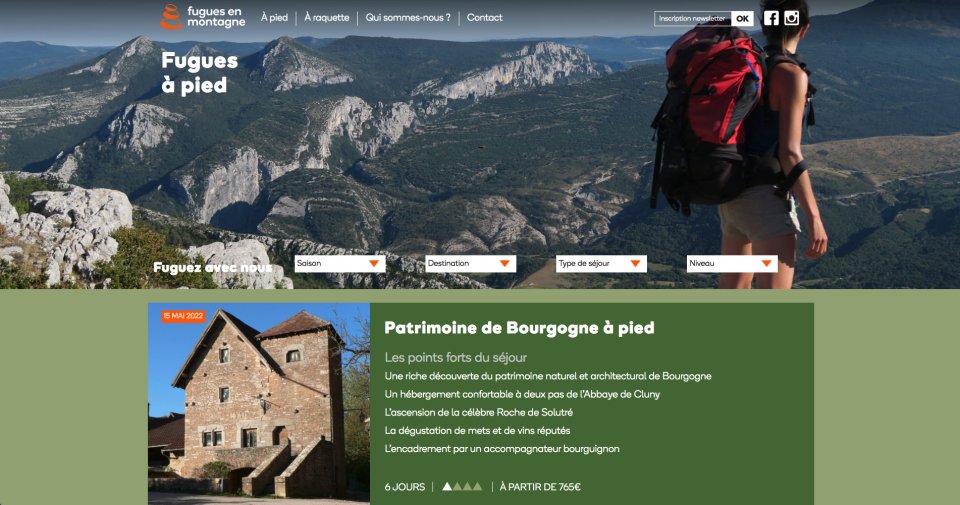Expand the Type de séjour dropdown
The image size is (960, 505).
point(601,263)
